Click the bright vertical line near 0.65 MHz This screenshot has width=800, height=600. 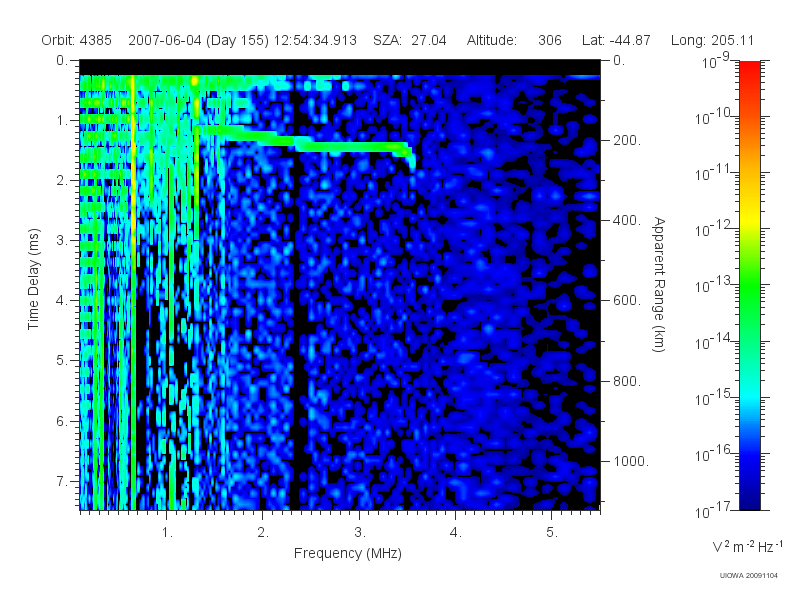(x=133, y=291)
